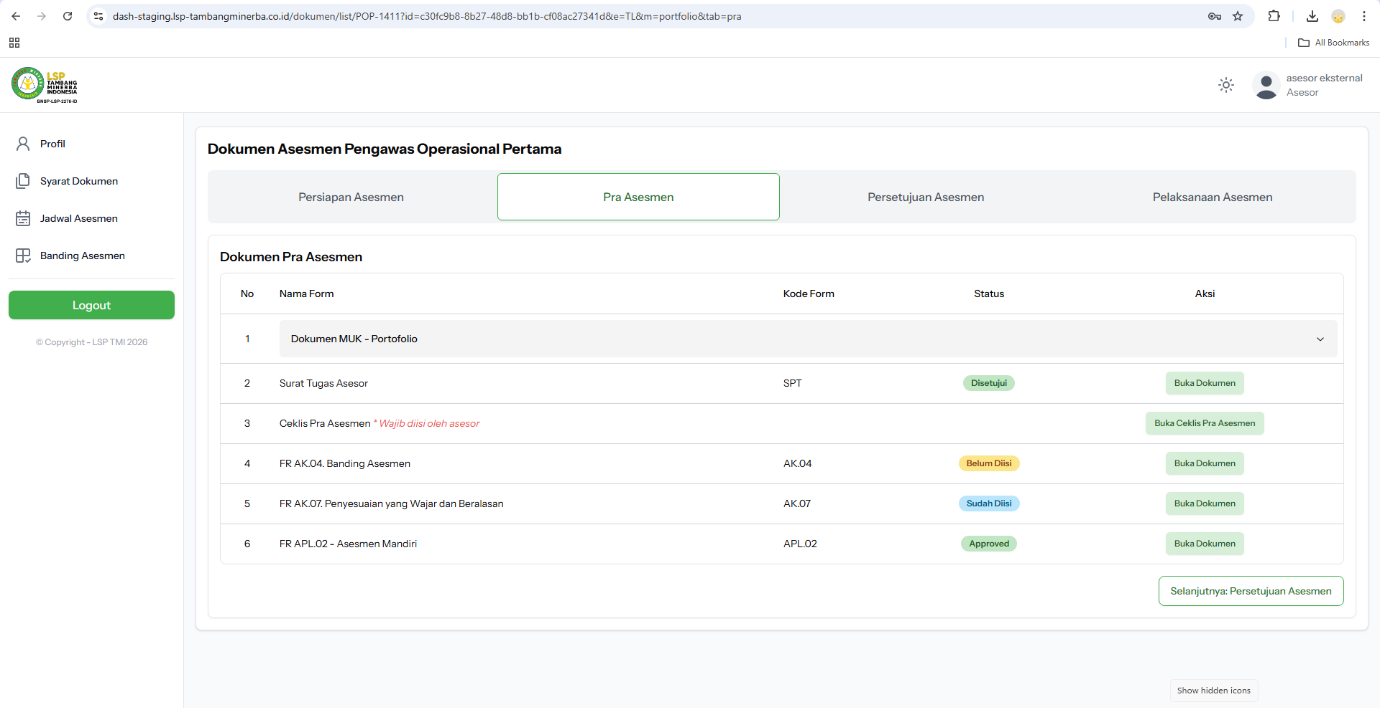
Task: Click the APL.02 form code cell
Action: point(800,543)
